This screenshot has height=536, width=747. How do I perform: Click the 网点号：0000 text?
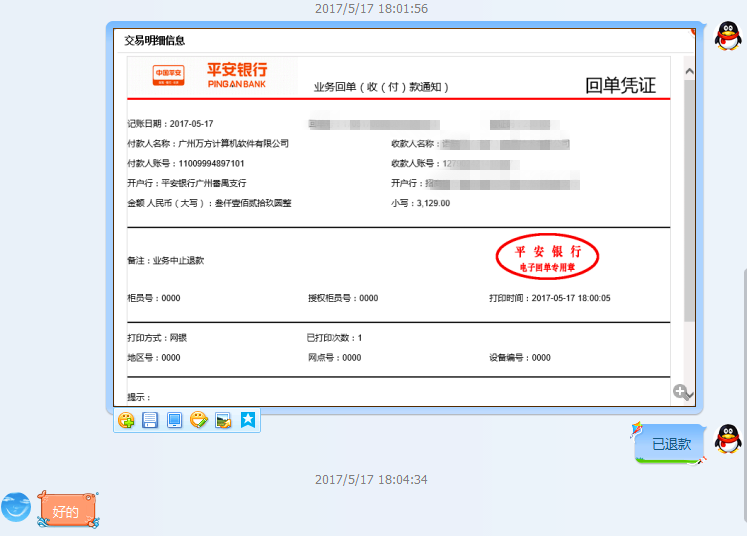tap(334, 358)
